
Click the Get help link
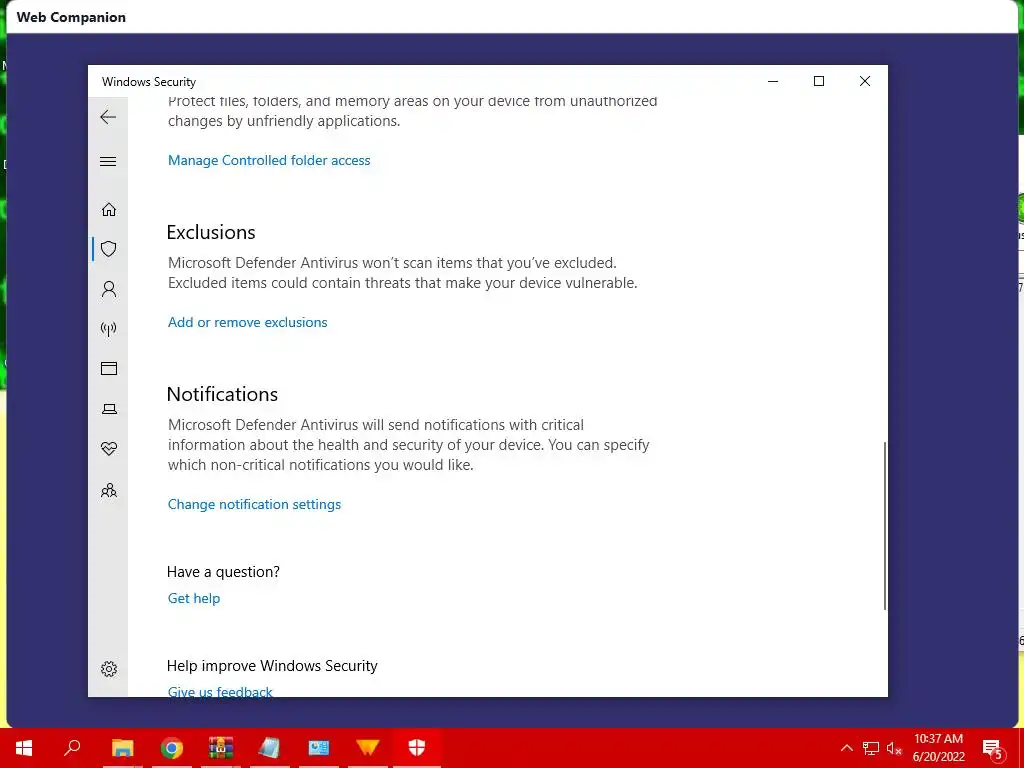coord(194,598)
